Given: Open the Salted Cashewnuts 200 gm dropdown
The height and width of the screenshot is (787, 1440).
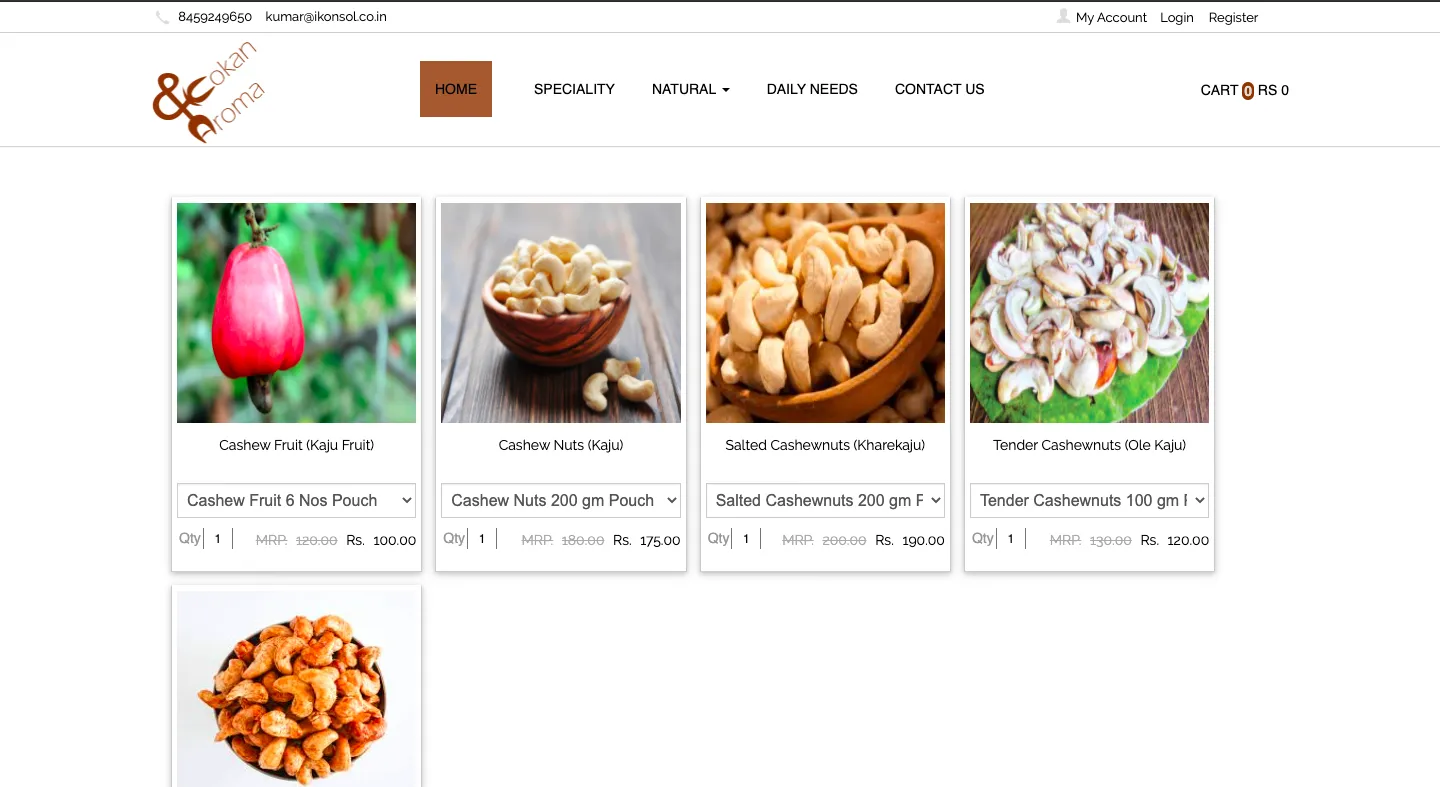Looking at the screenshot, I should point(825,500).
